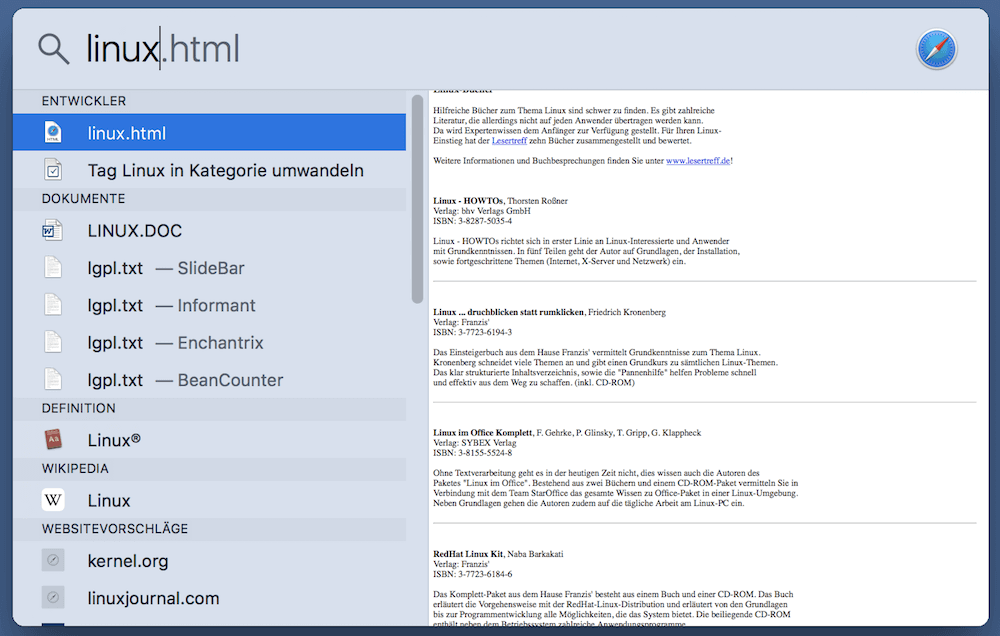Click the Definition section header

pyautogui.click(x=78, y=408)
